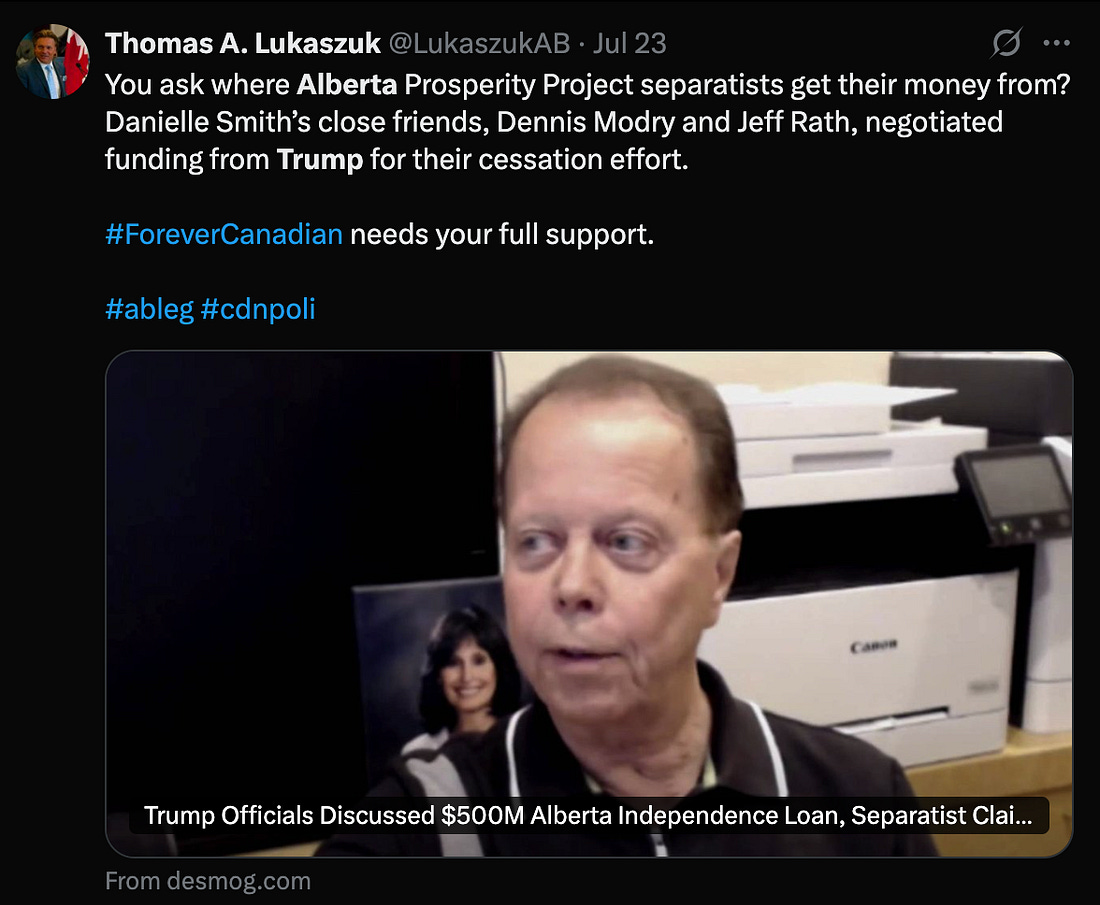Image resolution: width=1100 pixels, height=905 pixels.
Task: Click Thomas A. Lukaszuk's profile avatar
Action: coord(53,62)
